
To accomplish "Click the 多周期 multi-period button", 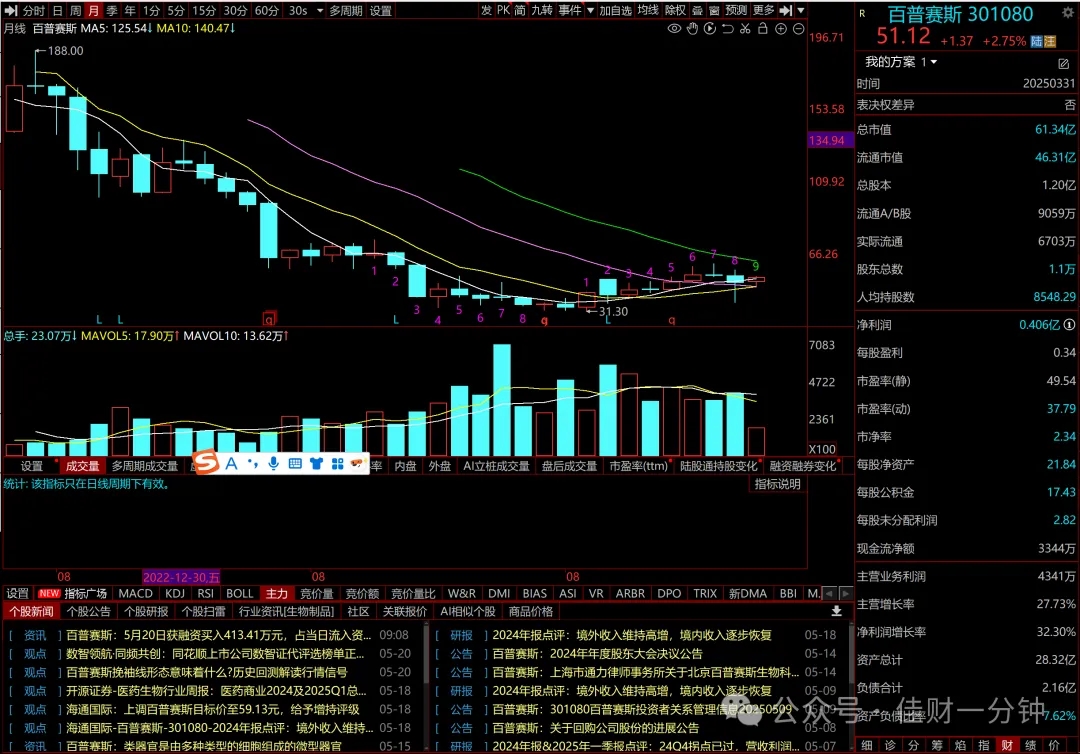I will pos(346,10).
